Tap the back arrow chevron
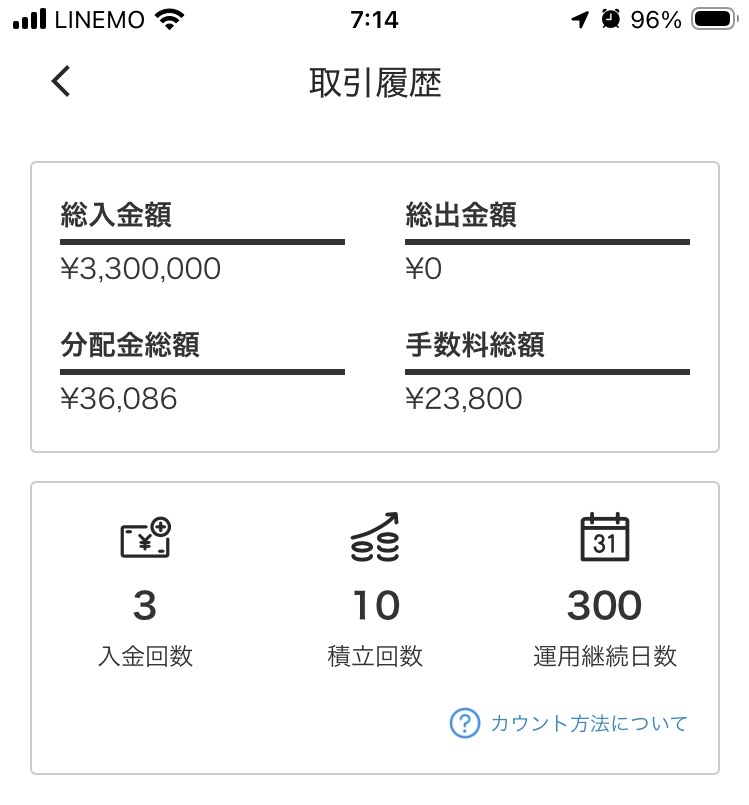The image size is (749, 805). click(x=62, y=81)
